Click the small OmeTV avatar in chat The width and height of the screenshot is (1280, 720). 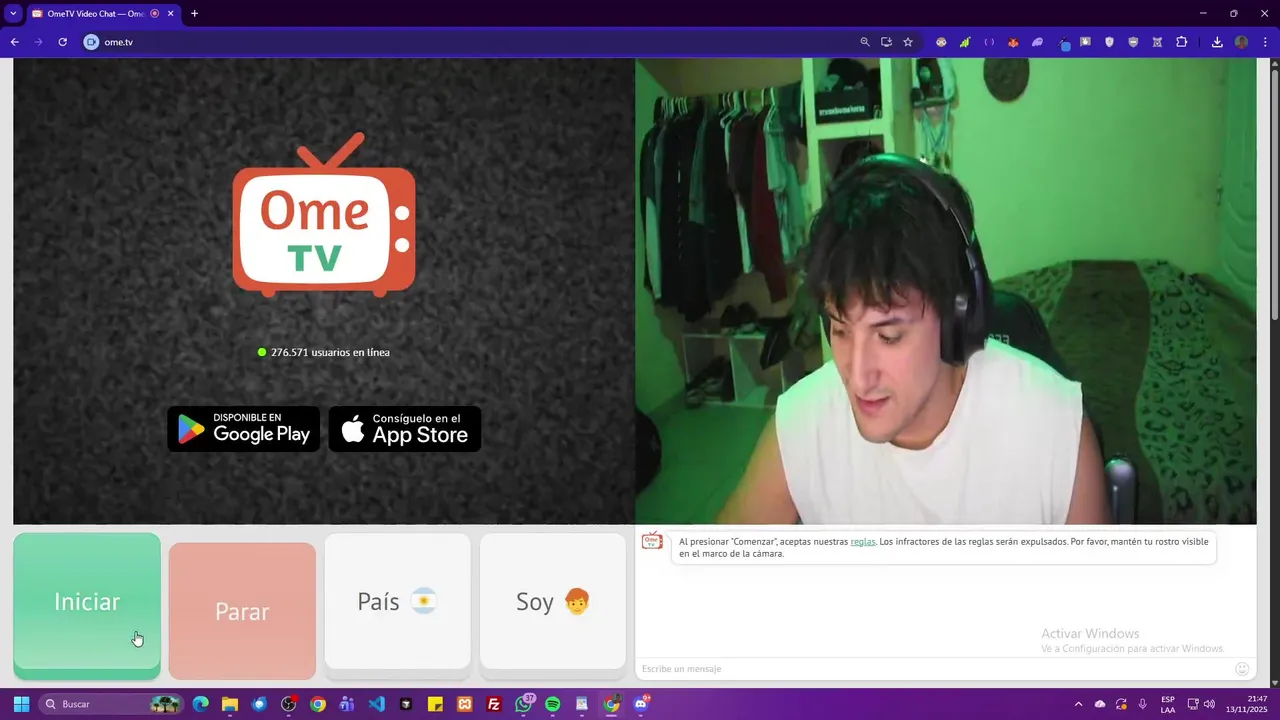coord(652,541)
